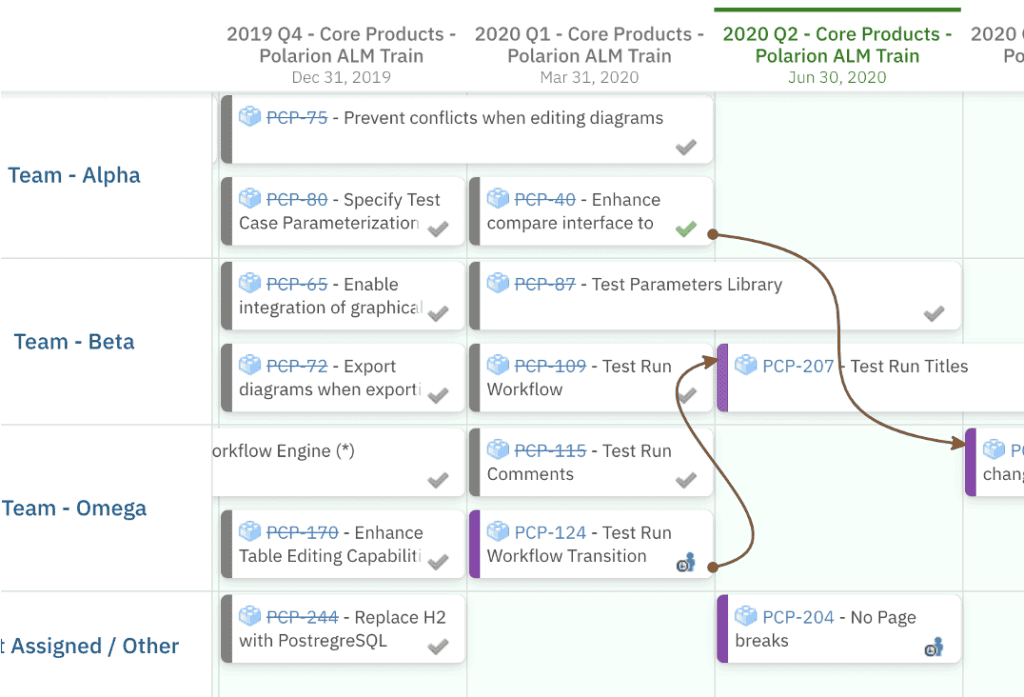Click the gray checkmark status on PCP-80

pos(438,229)
